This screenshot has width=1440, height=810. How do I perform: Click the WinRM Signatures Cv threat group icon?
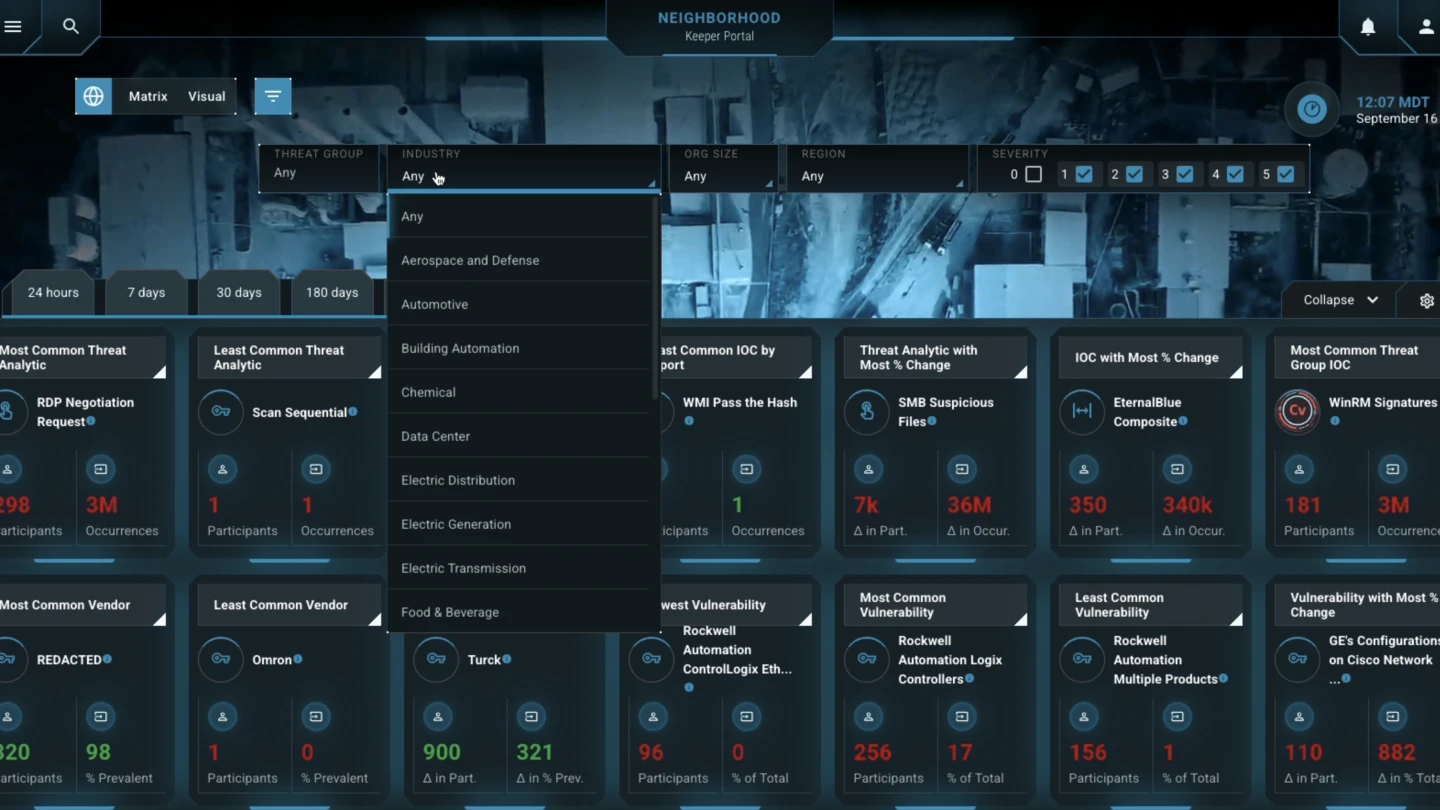click(1297, 411)
